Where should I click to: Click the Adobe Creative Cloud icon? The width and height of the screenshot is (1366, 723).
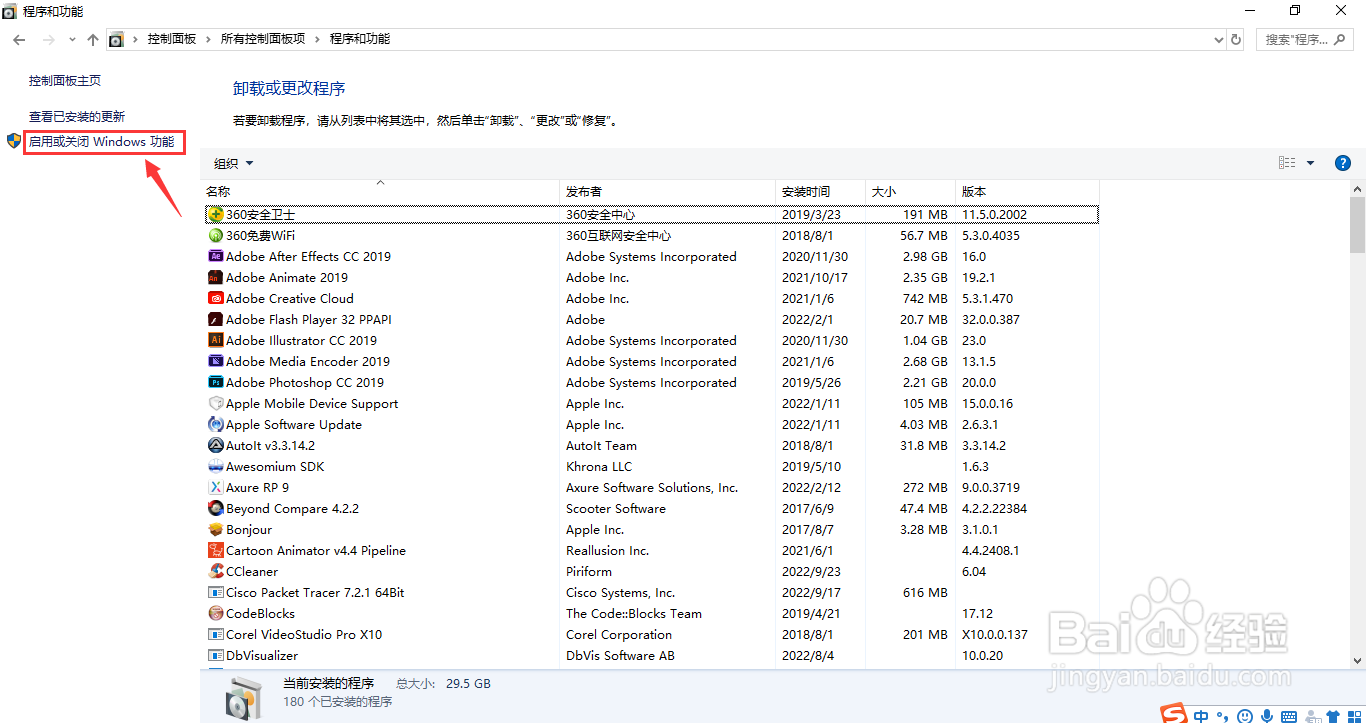(216, 298)
